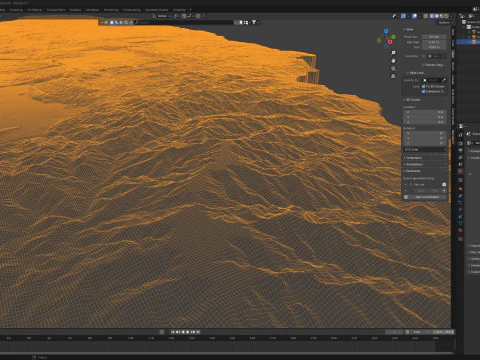Screen dimensions: 480x360
Task: Switch to the UV Editing workspace tab
Action: pyautogui.click(x=34, y=10)
